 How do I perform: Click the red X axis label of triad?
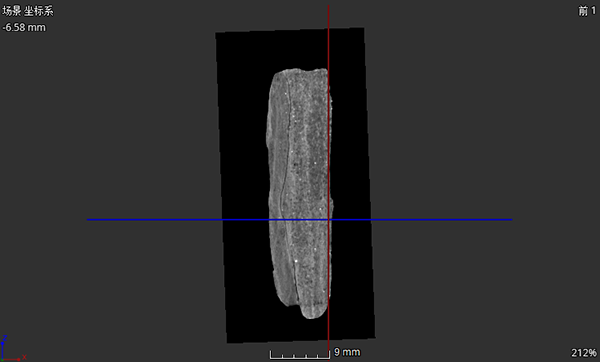point(24,357)
